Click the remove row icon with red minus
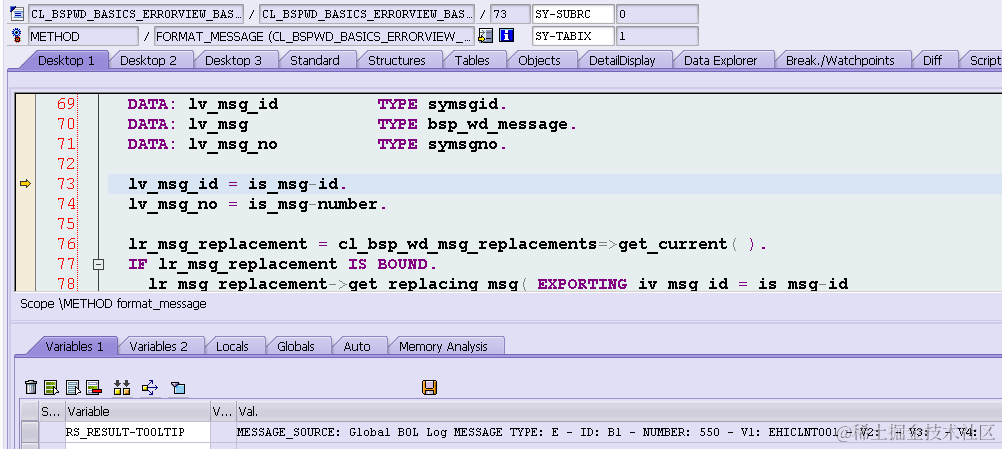The height and width of the screenshot is (449, 1002). [94, 387]
